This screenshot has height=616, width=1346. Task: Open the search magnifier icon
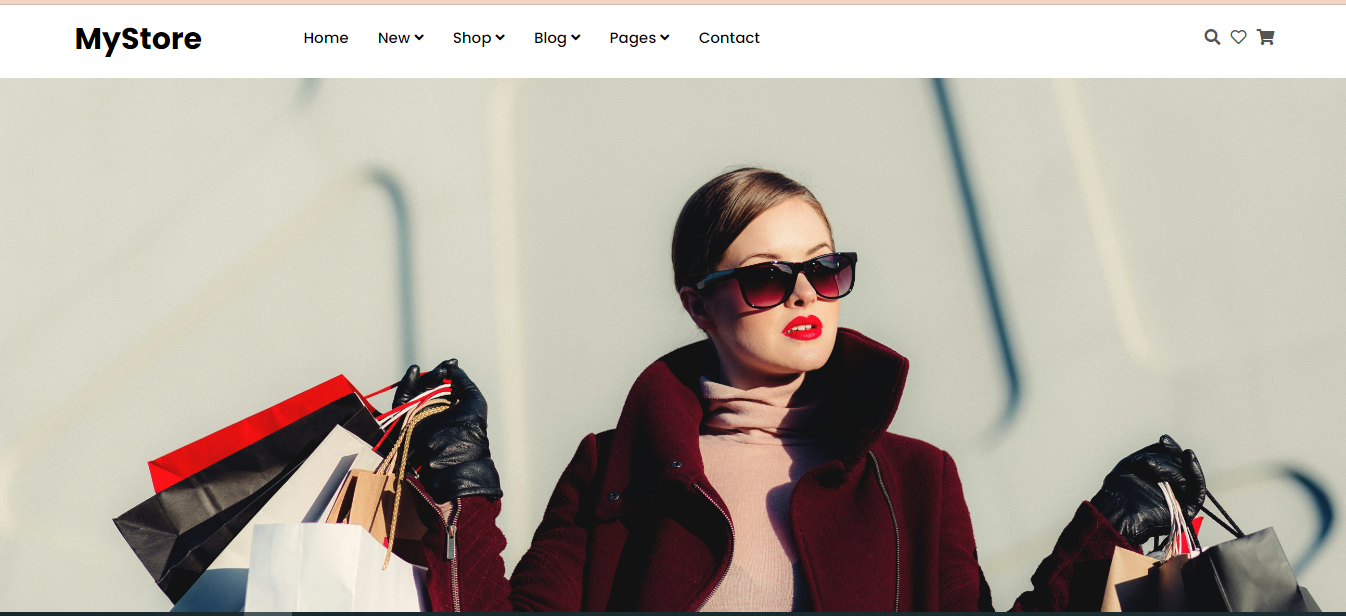click(1212, 37)
